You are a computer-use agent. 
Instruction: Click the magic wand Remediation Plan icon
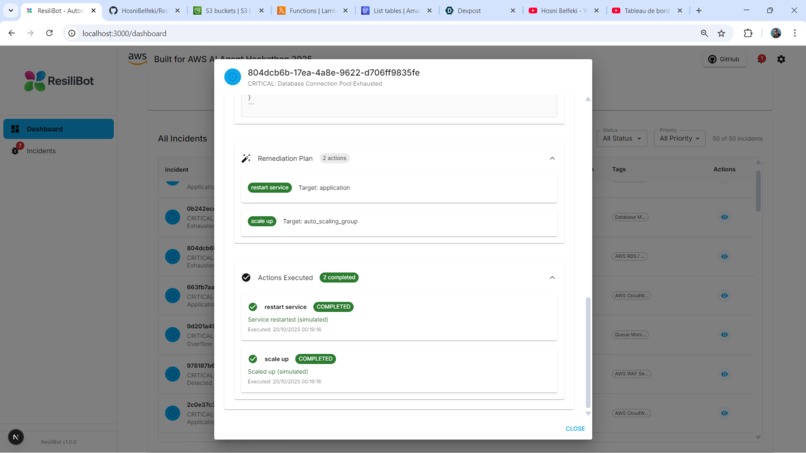click(246, 158)
